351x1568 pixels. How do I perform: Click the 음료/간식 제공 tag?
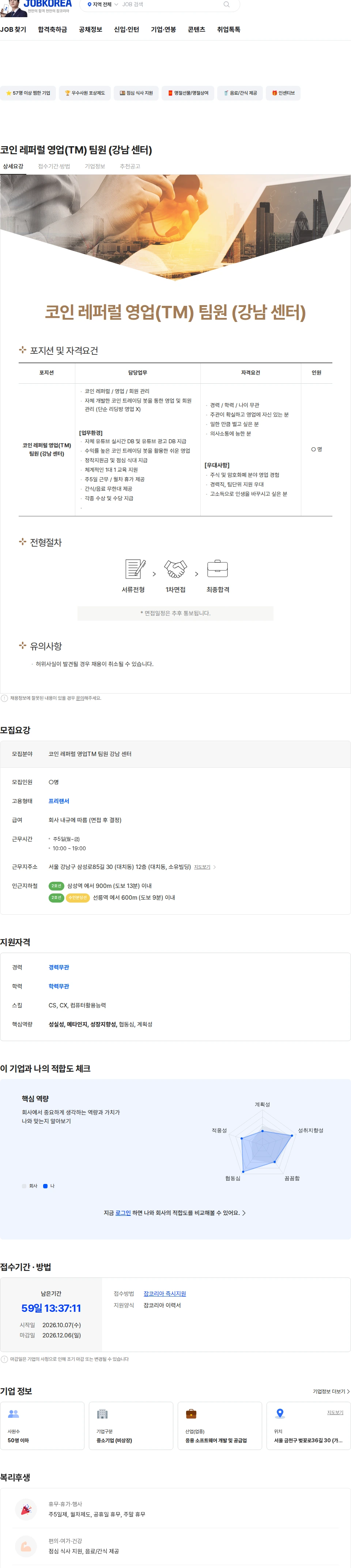(x=240, y=93)
